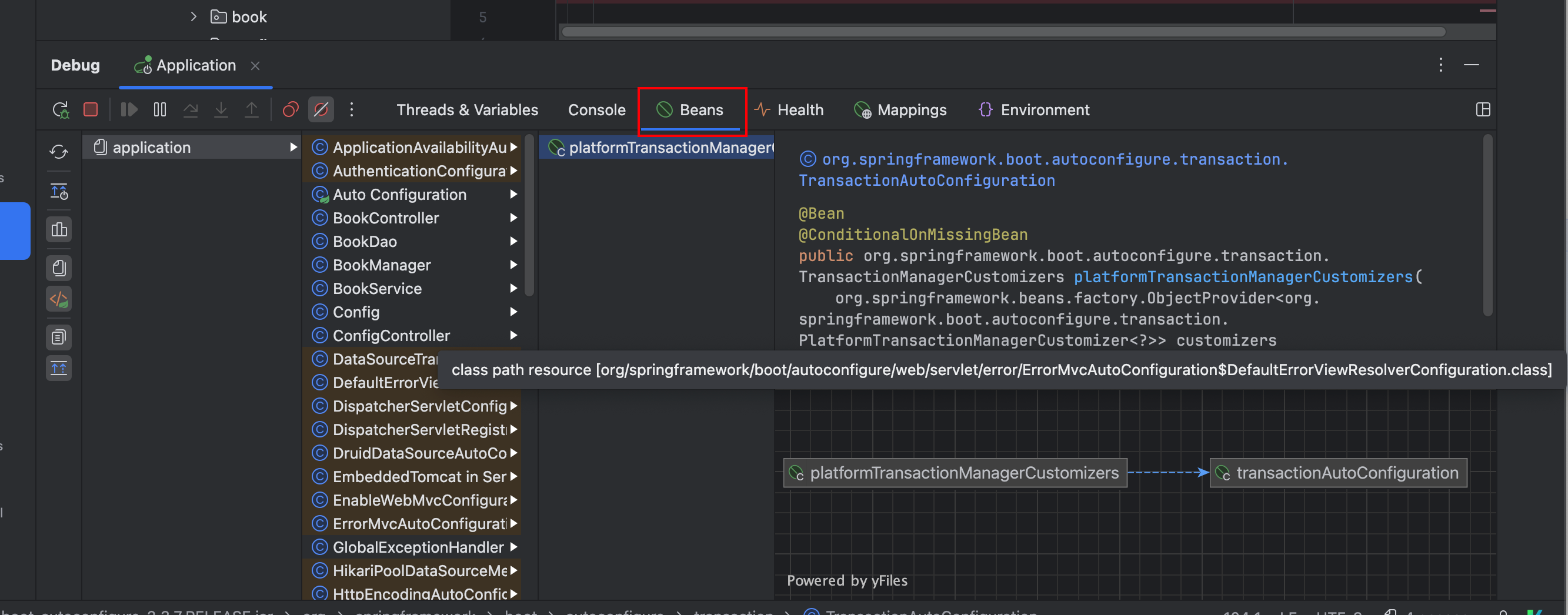Stop the running debug session

[x=91, y=109]
